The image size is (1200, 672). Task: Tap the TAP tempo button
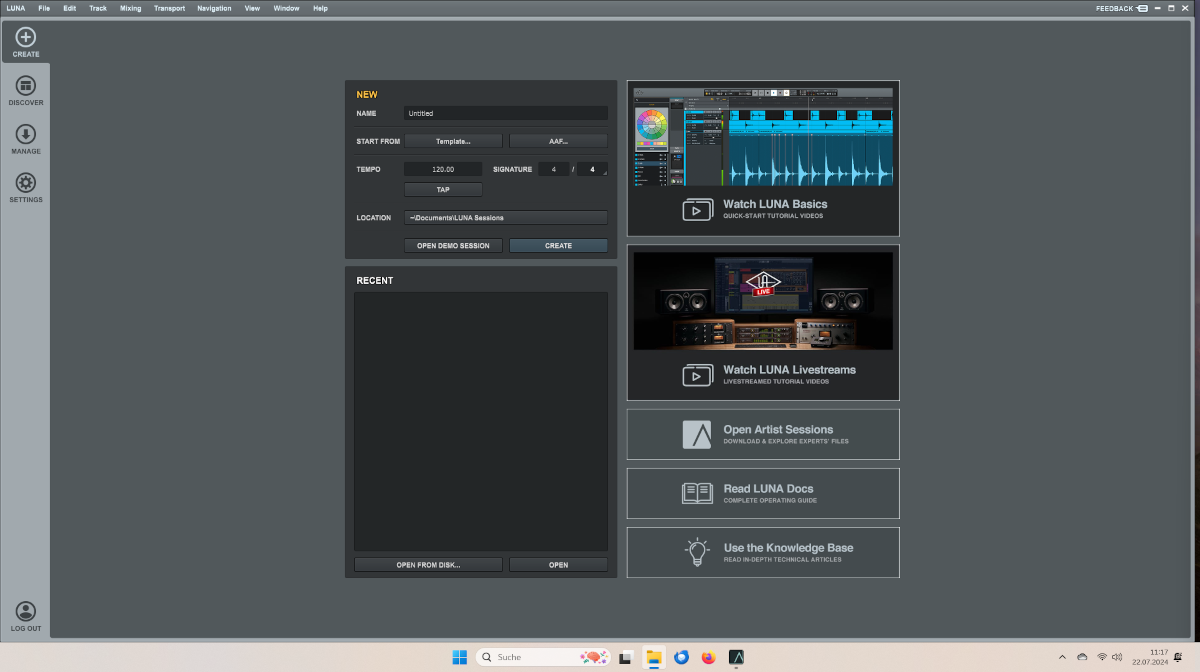click(x=443, y=189)
